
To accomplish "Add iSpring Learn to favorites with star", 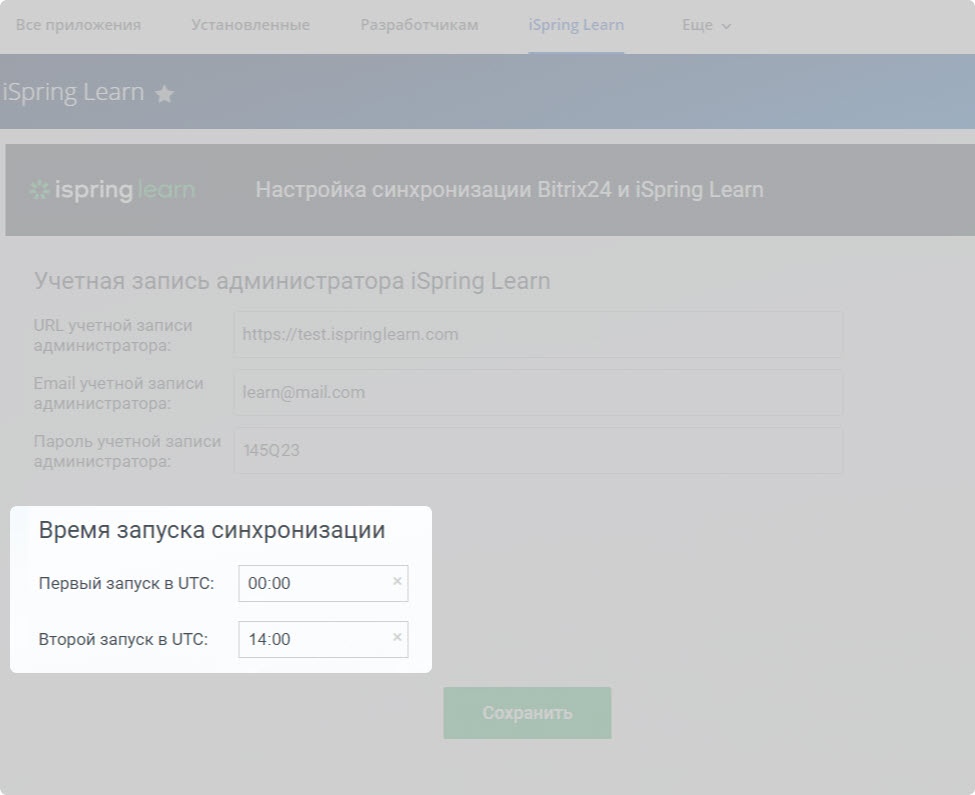I will pos(164,94).
